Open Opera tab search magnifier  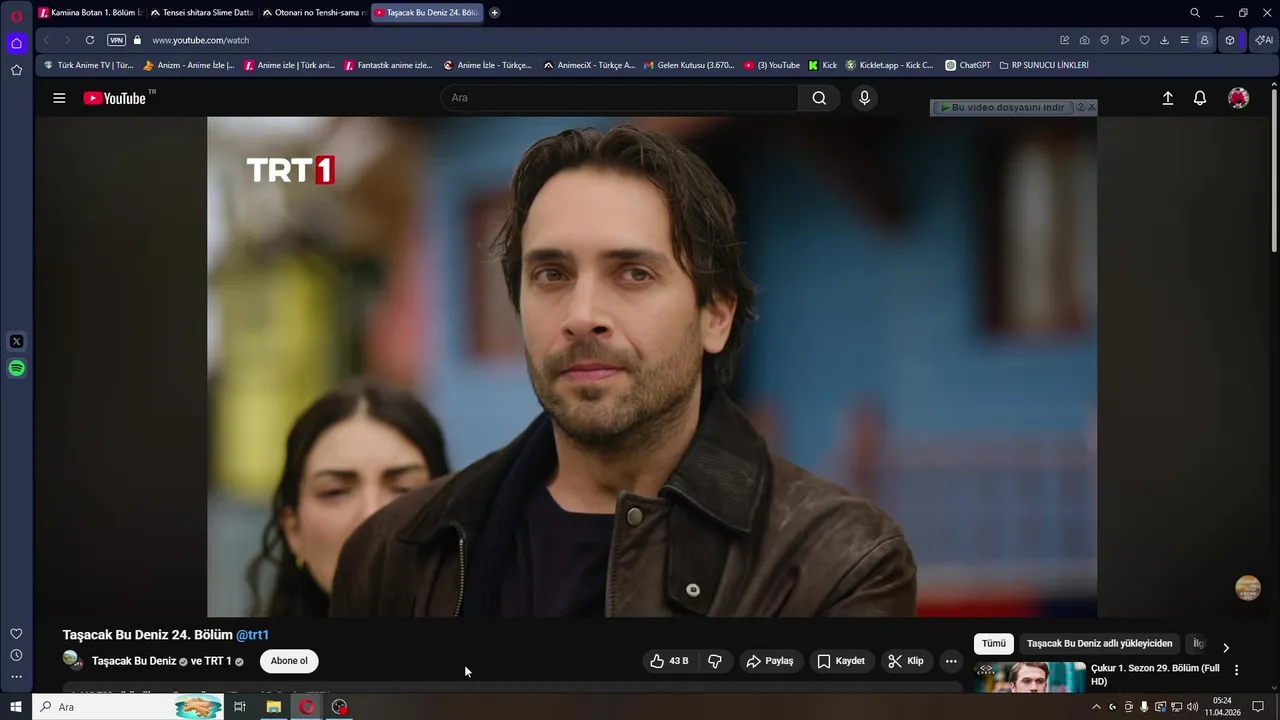pos(1195,13)
